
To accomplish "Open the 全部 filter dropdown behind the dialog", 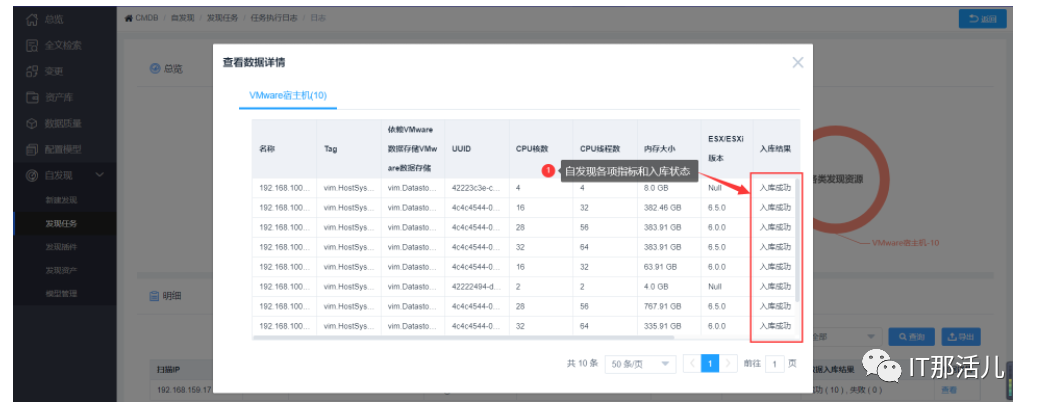I will coord(847,336).
